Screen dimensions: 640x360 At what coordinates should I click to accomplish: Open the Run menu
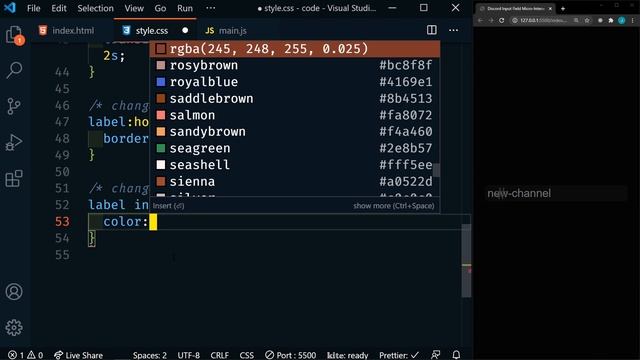click(185, 8)
